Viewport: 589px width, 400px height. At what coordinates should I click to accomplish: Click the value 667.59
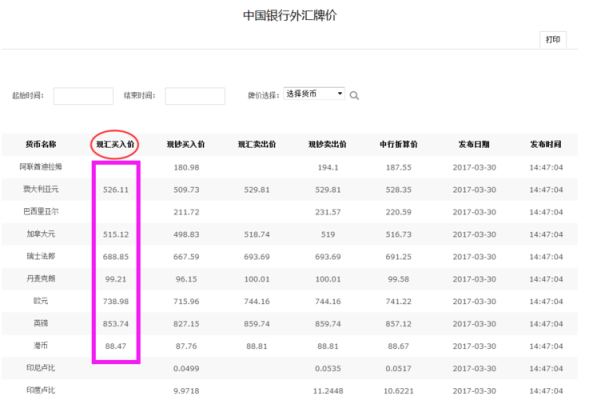point(186,257)
